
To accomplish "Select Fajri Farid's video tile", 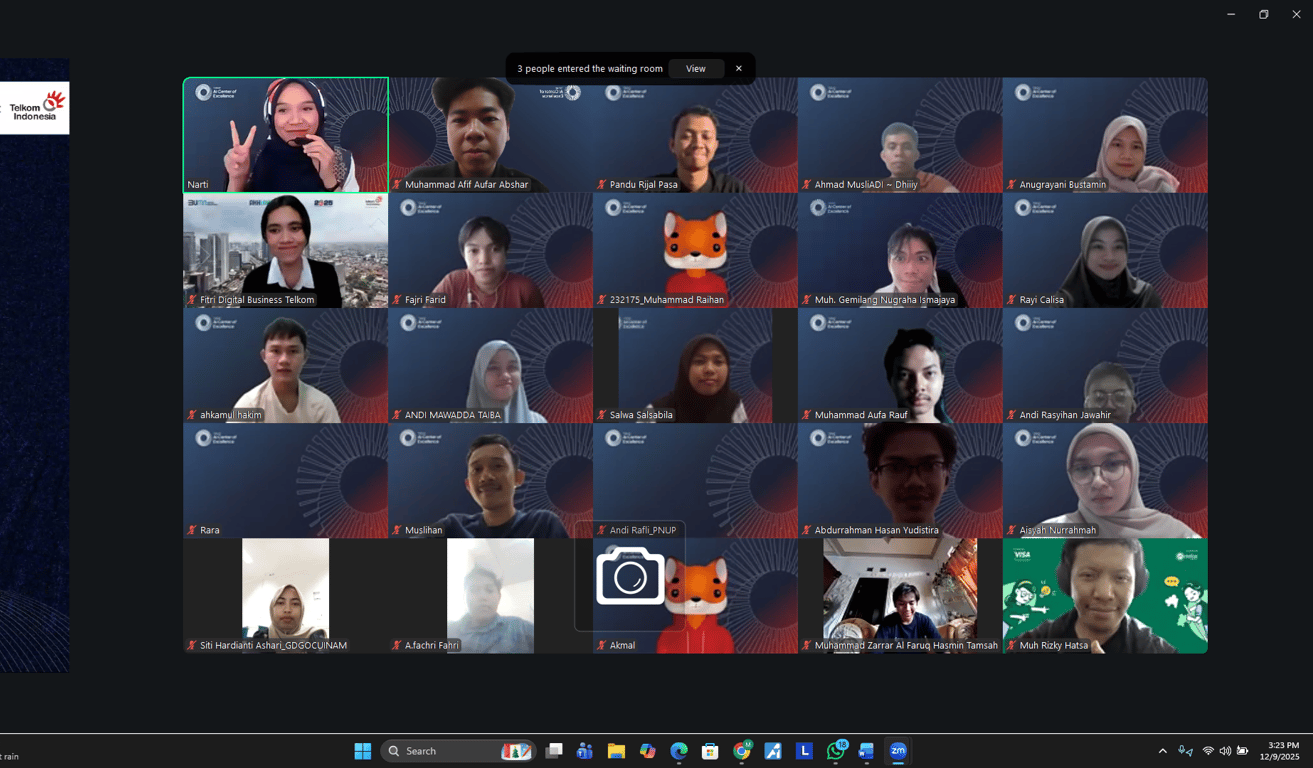I will pyautogui.click(x=490, y=250).
